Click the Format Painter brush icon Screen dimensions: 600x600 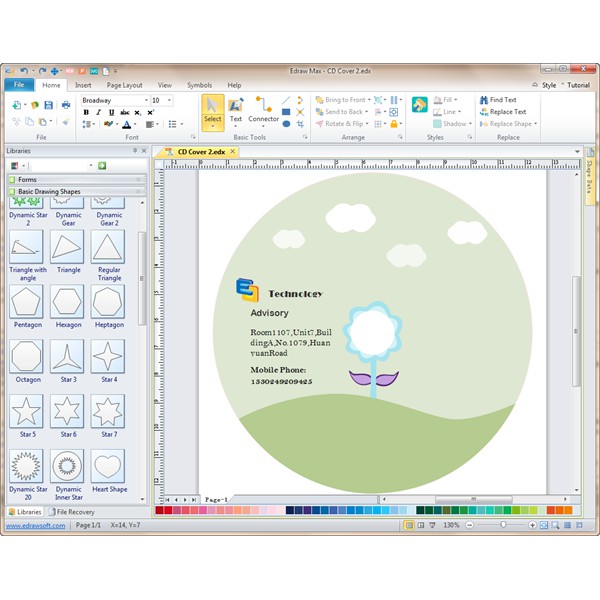pos(66,122)
